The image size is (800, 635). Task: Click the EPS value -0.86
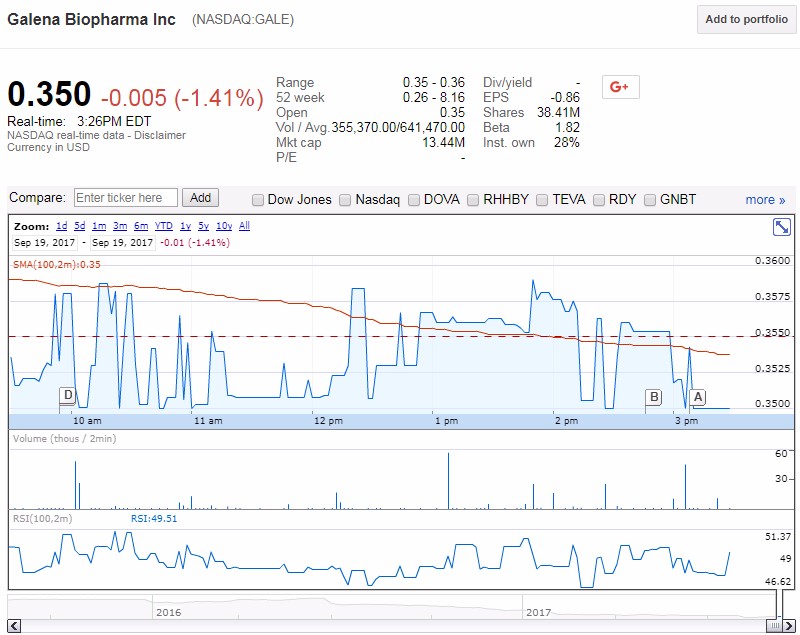tap(565, 97)
